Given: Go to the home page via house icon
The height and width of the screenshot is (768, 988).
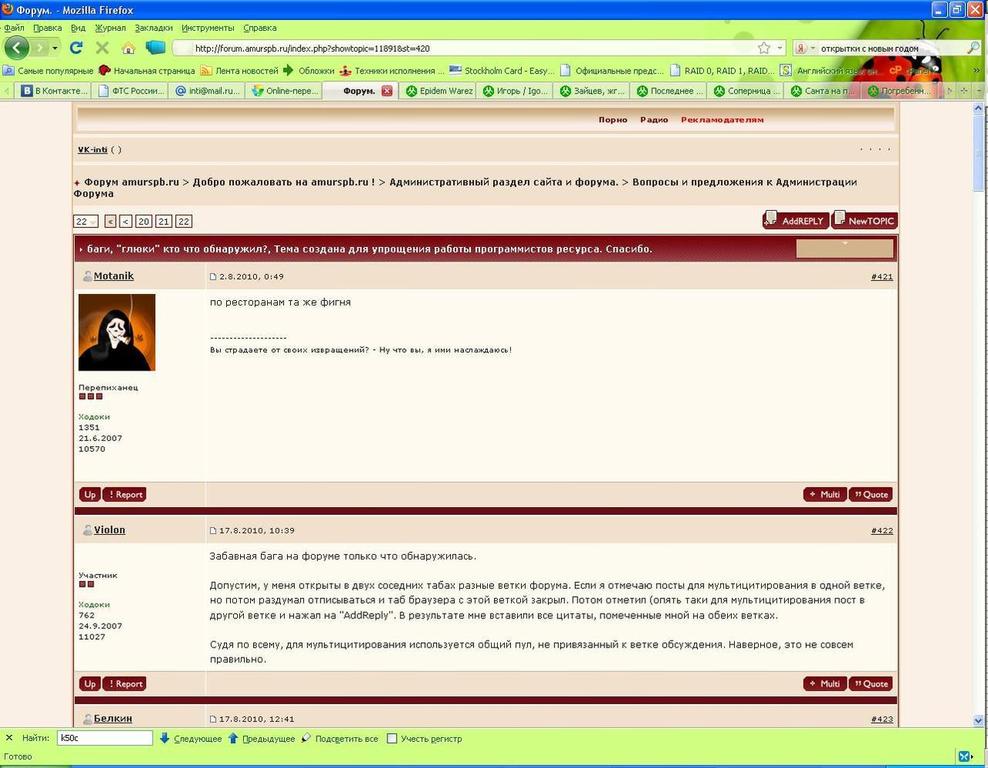Looking at the screenshot, I should (x=128, y=48).
